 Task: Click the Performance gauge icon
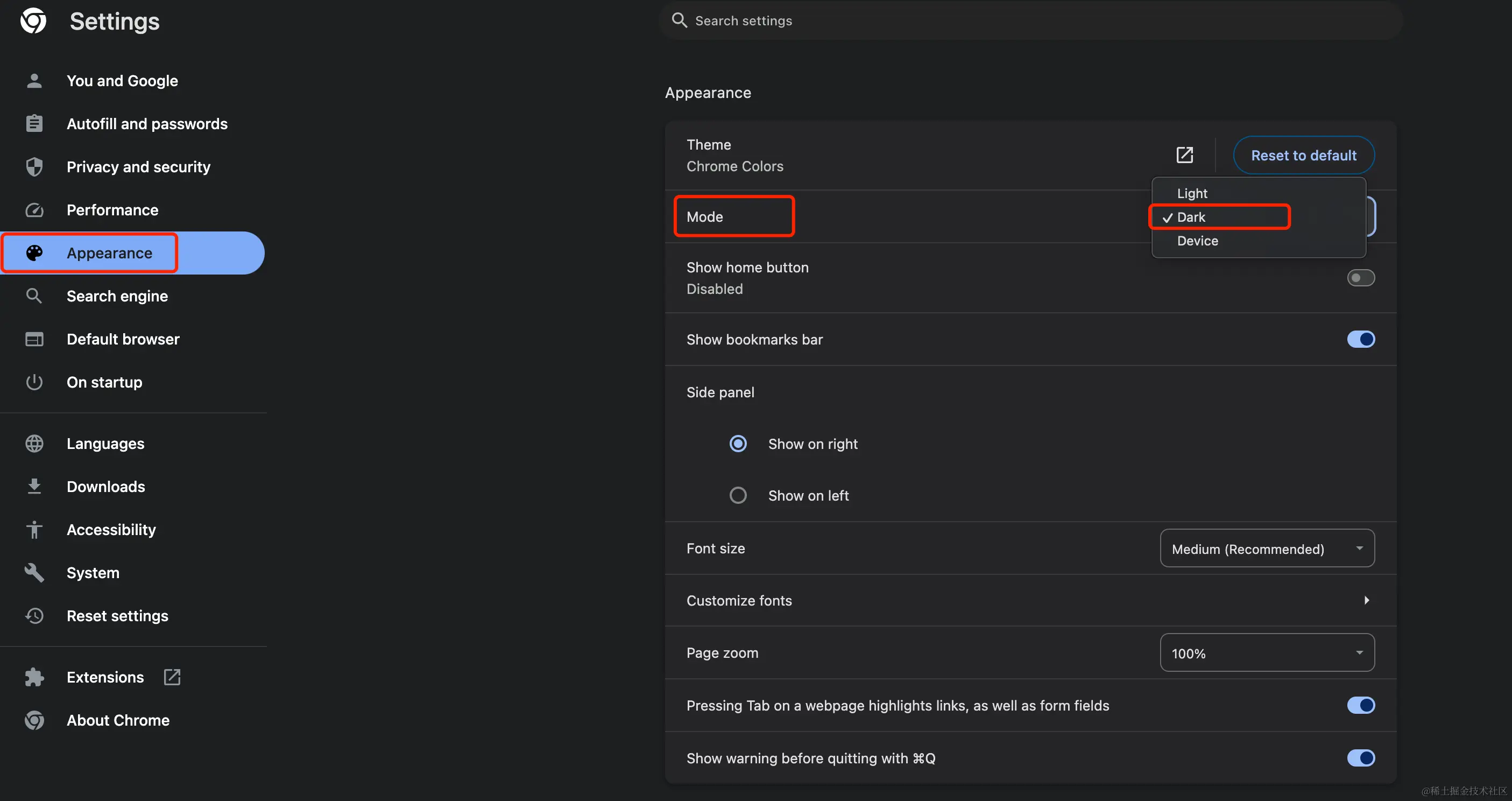(34, 210)
